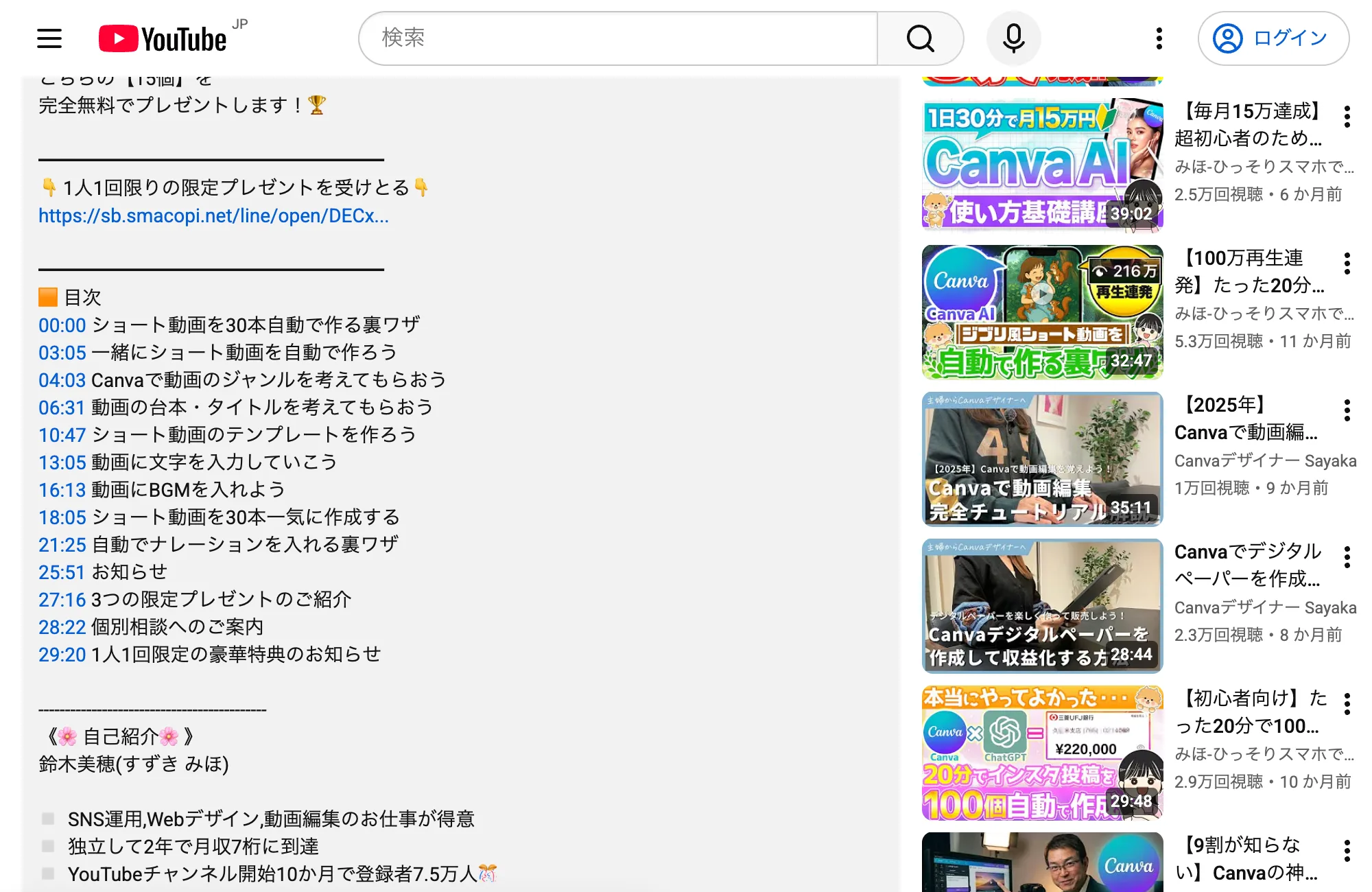Click text 独立して2年で月収7桁に到達

[193, 847]
